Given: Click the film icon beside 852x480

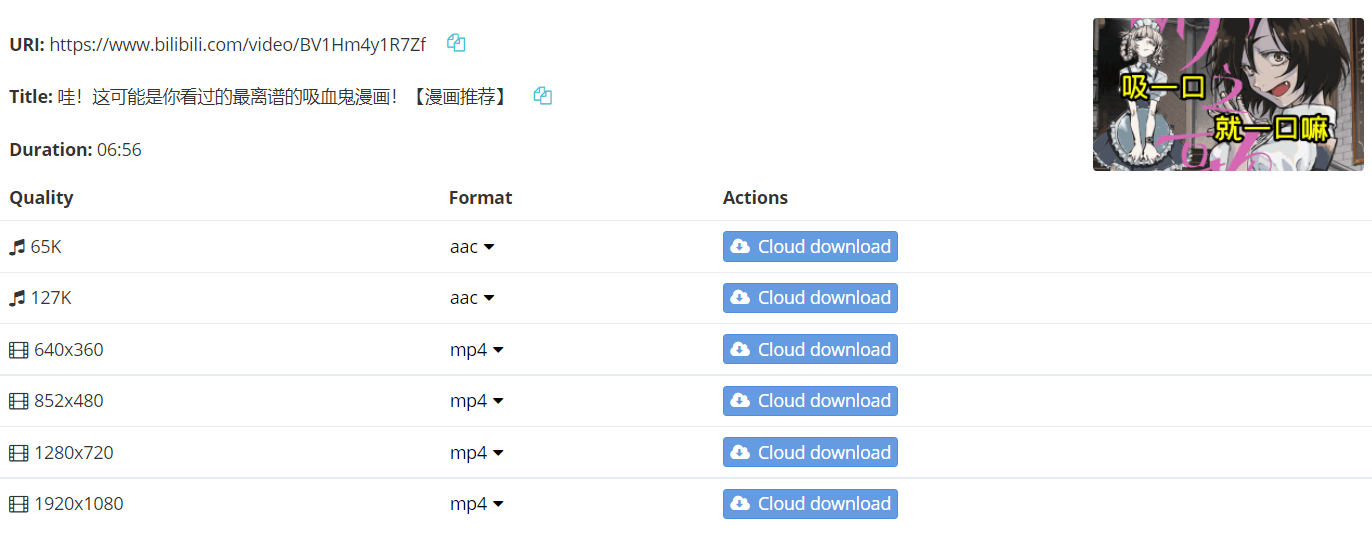Looking at the screenshot, I should point(19,401).
